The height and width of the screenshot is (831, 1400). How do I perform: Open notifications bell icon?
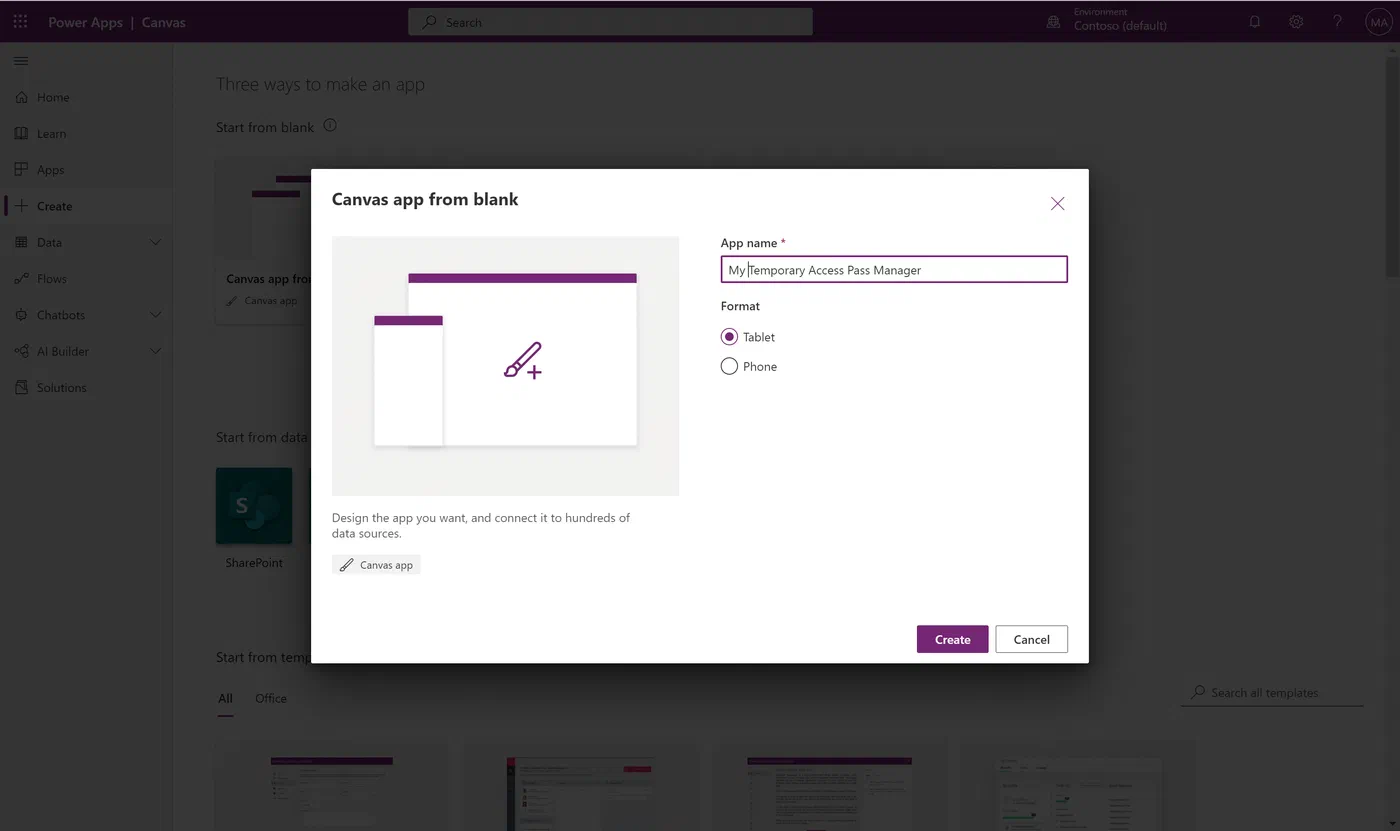tap(1255, 22)
